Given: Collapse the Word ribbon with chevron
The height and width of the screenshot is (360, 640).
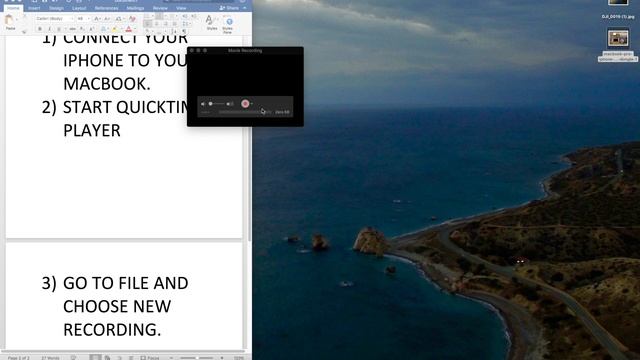Looking at the screenshot, I should pos(245,8).
